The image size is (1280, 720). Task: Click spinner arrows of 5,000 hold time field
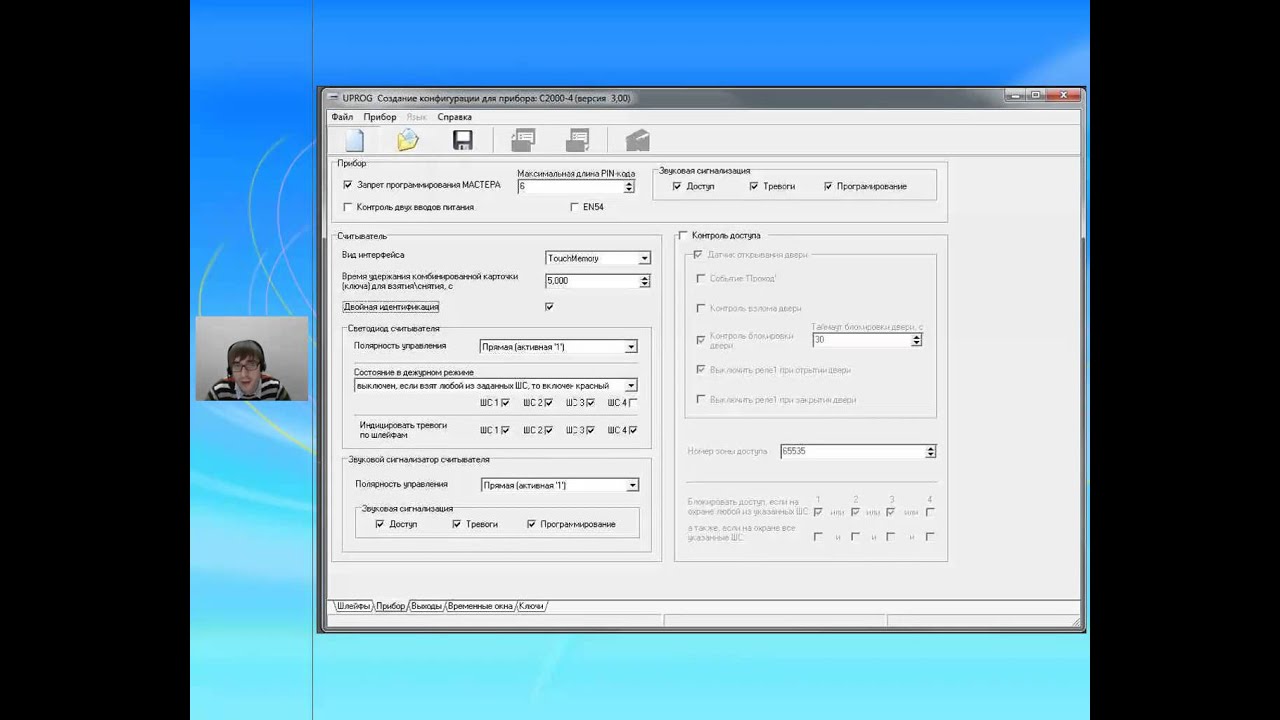(x=645, y=281)
